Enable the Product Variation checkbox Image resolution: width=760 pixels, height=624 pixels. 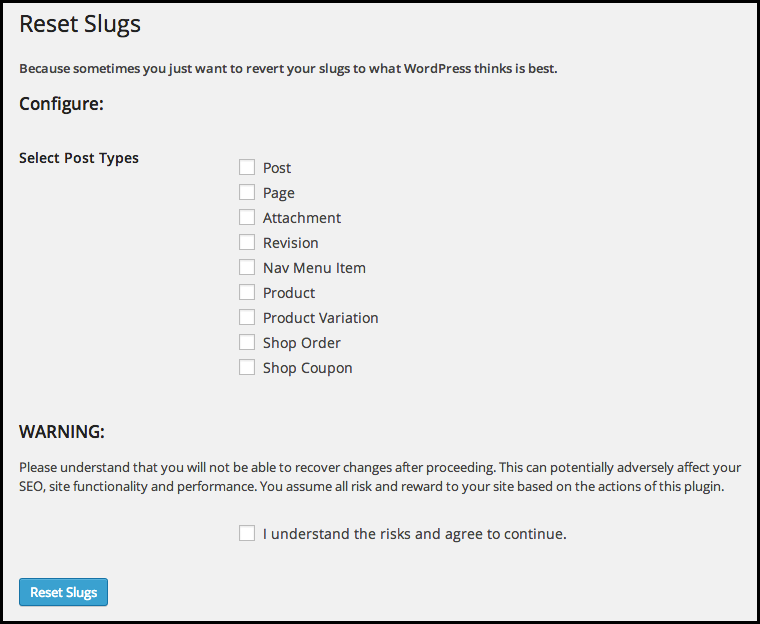point(247,317)
